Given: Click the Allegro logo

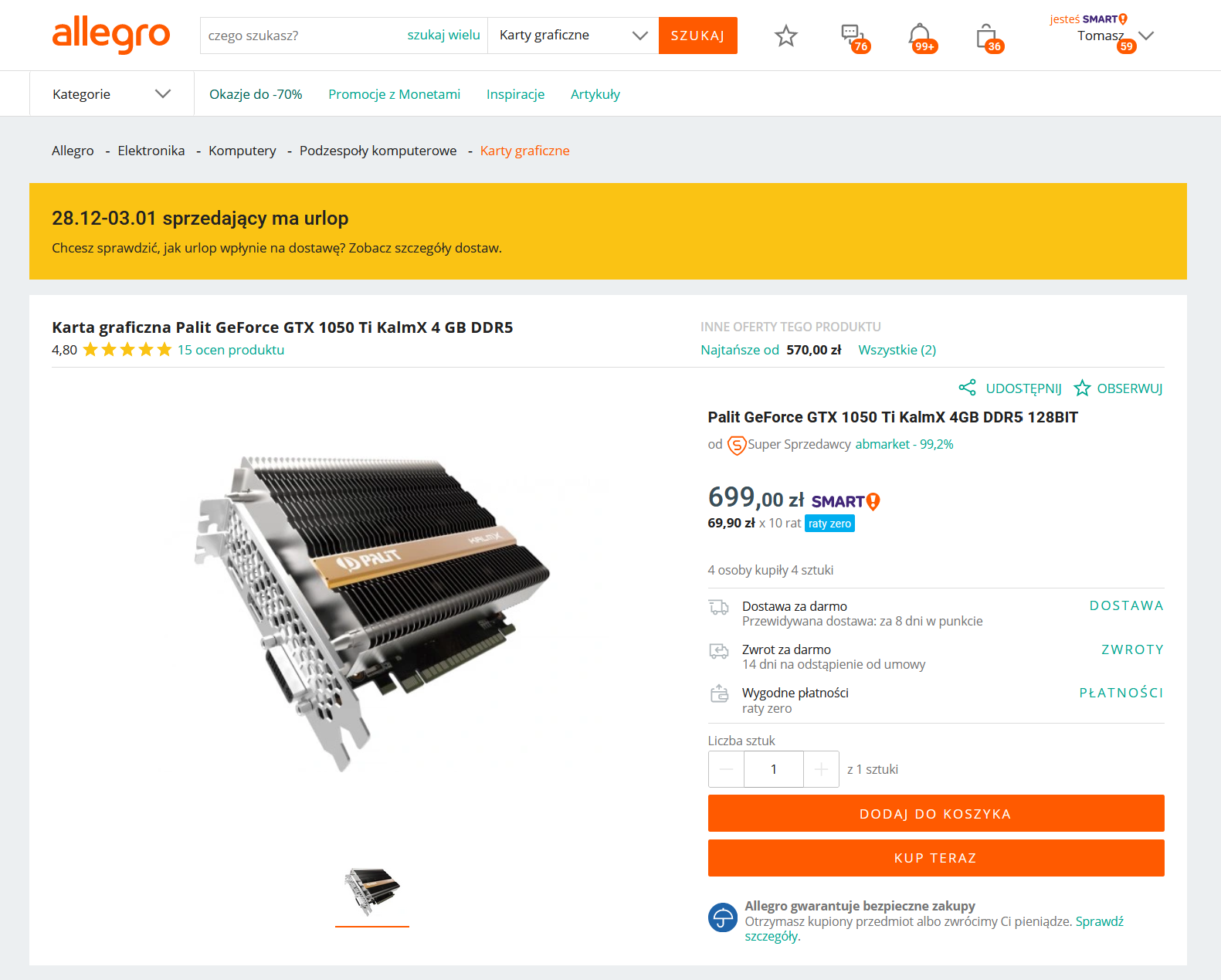Looking at the screenshot, I should [111, 35].
